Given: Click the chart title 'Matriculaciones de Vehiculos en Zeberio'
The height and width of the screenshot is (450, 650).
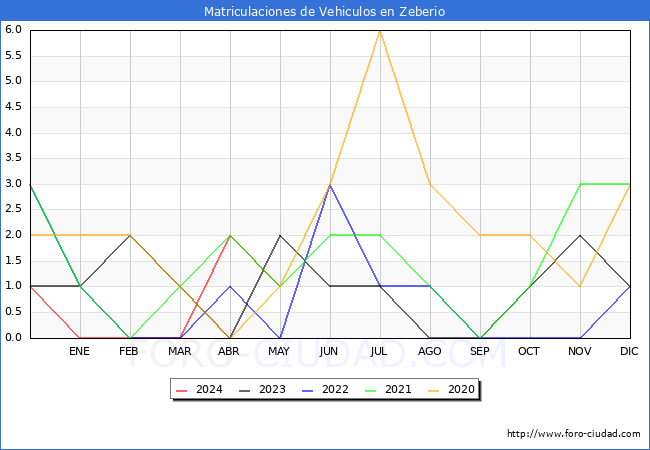Looking at the screenshot, I should (325, 11).
